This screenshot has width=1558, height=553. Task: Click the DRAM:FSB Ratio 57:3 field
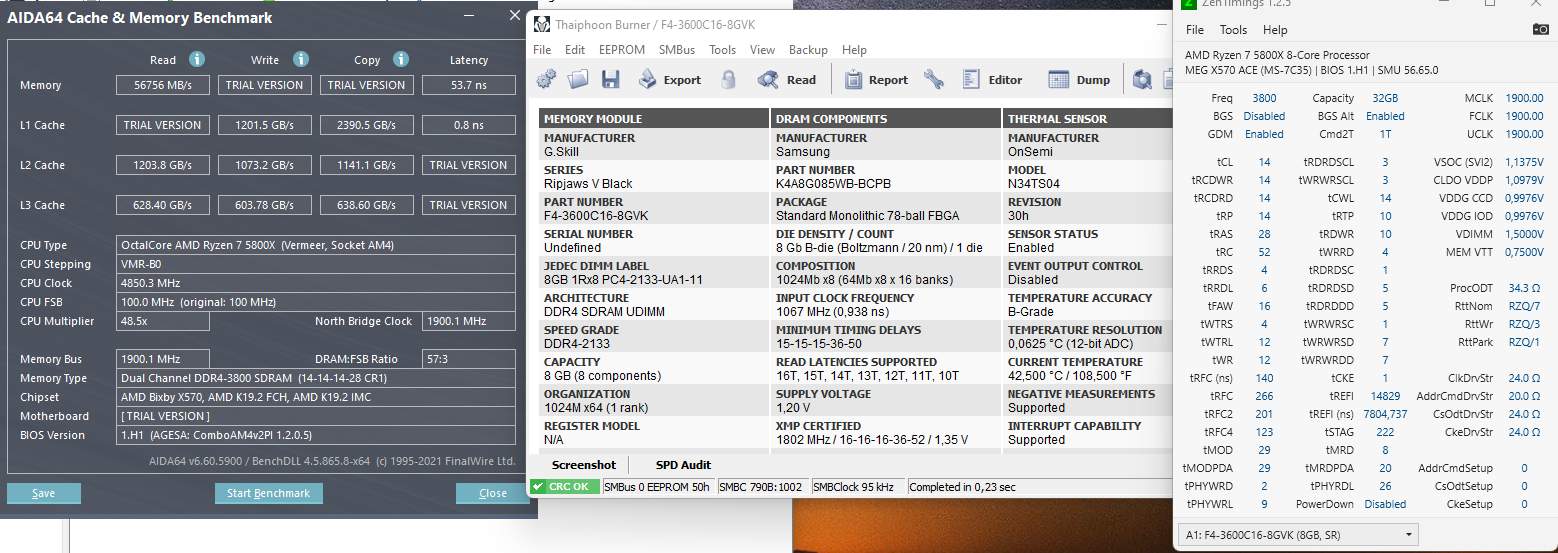click(469, 359)
